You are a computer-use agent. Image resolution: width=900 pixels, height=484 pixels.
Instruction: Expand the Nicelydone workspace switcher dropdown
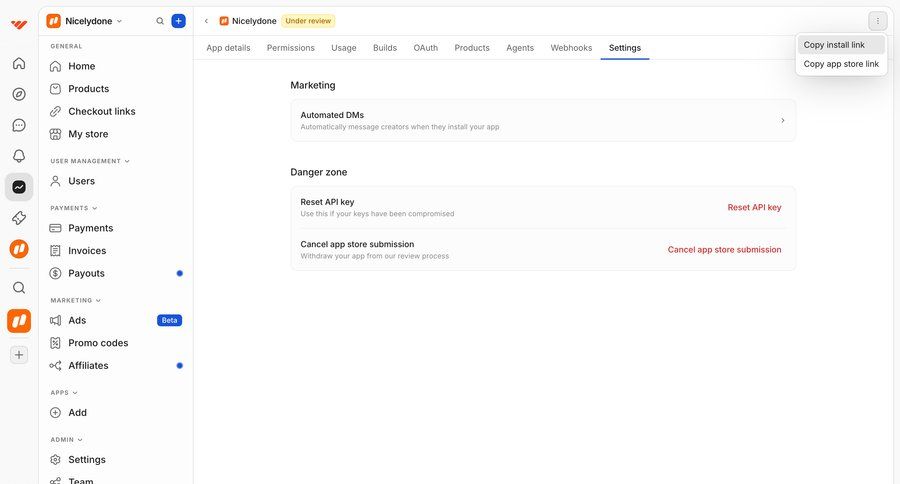tap(84, 21)
